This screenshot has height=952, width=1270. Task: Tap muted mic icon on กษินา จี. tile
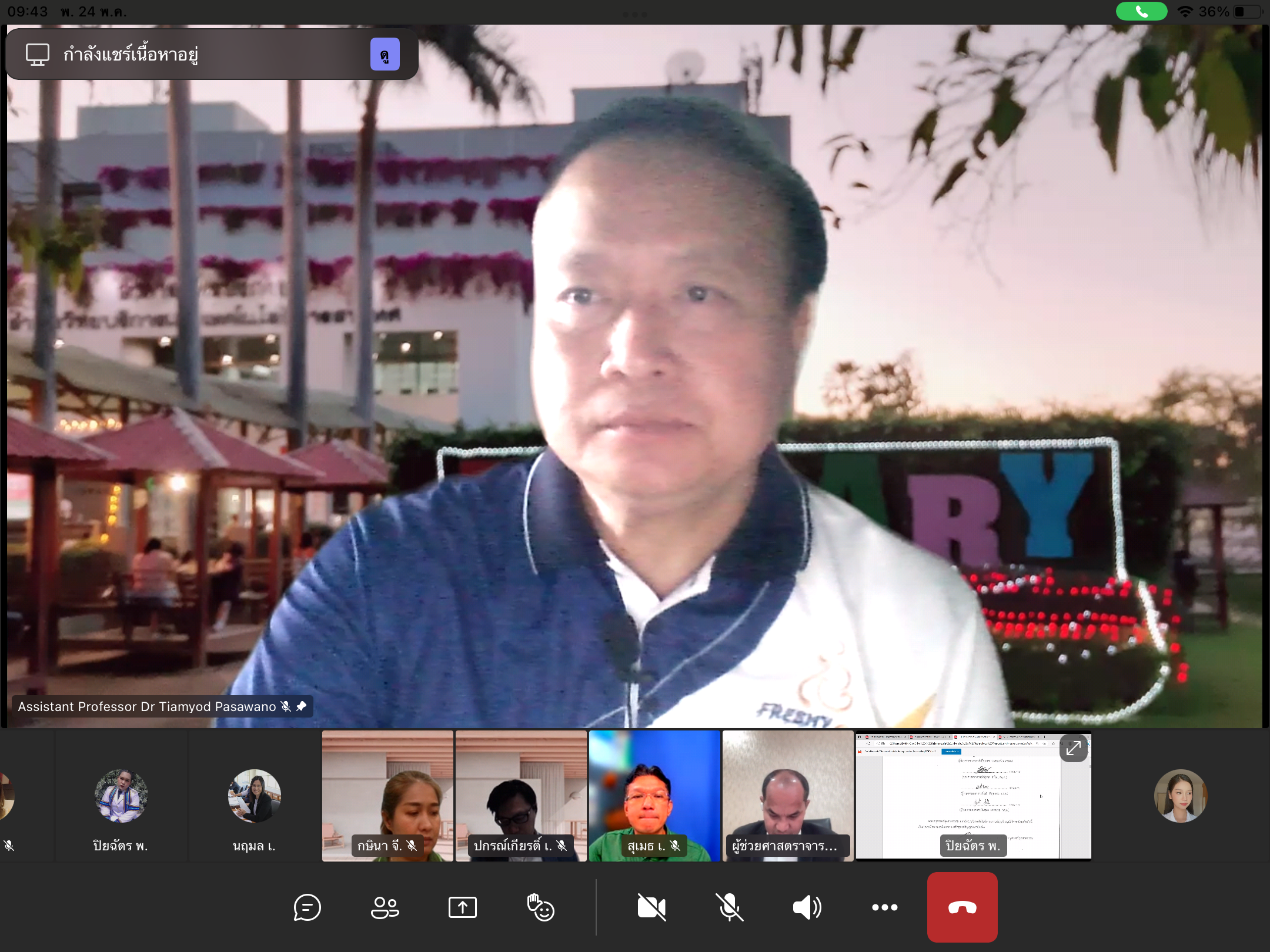412,846
